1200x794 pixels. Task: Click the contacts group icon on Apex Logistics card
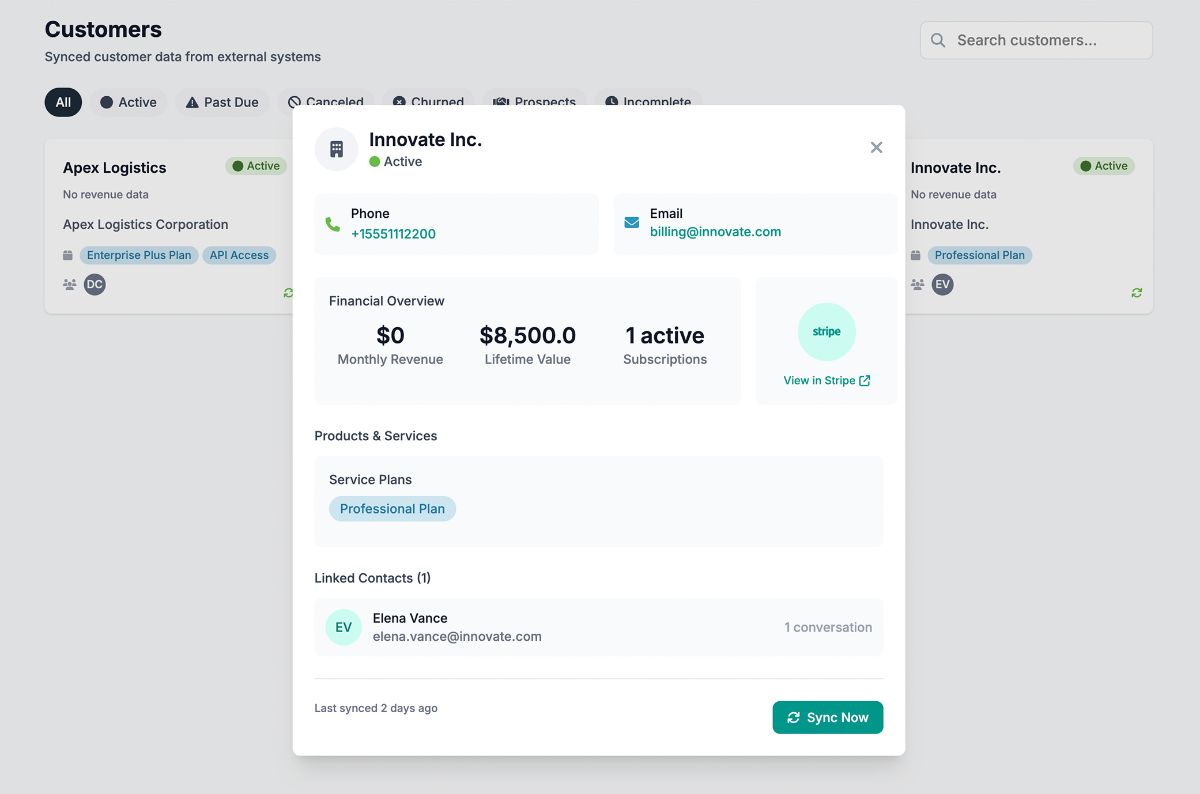(x=69, y=285)
